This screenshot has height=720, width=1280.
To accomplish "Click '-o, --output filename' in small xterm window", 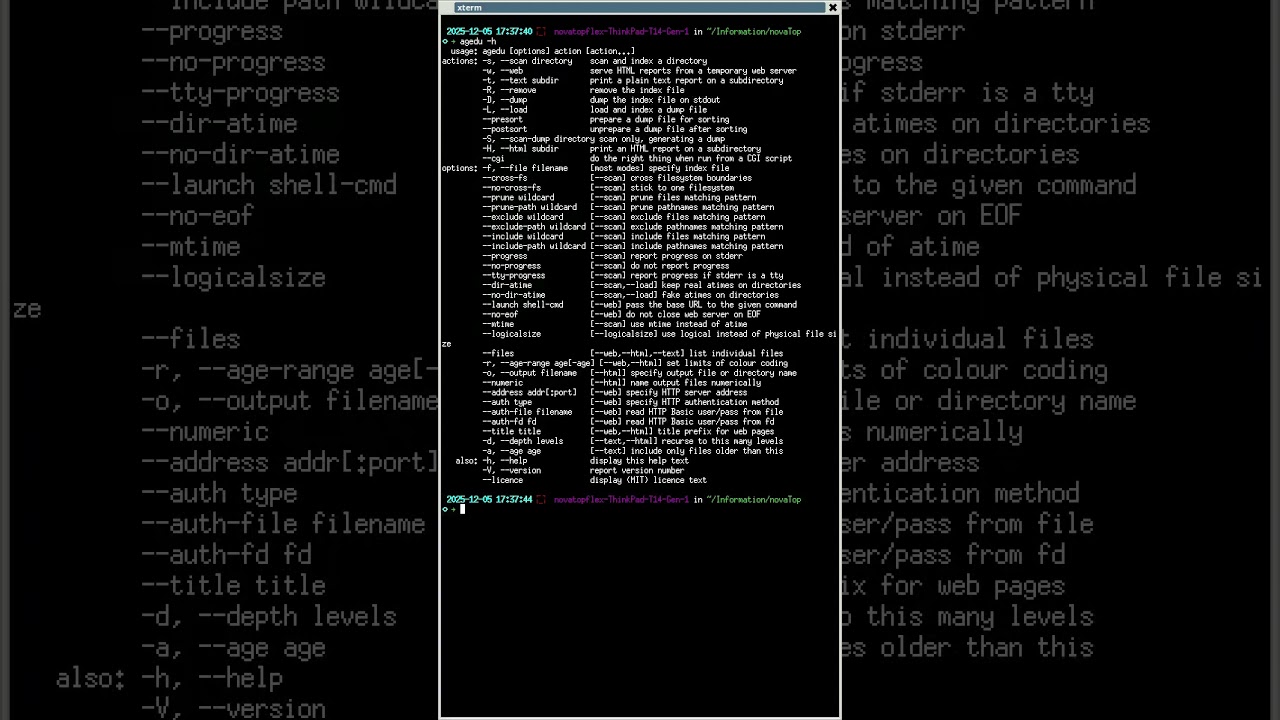I will click(x=529, y=373).
